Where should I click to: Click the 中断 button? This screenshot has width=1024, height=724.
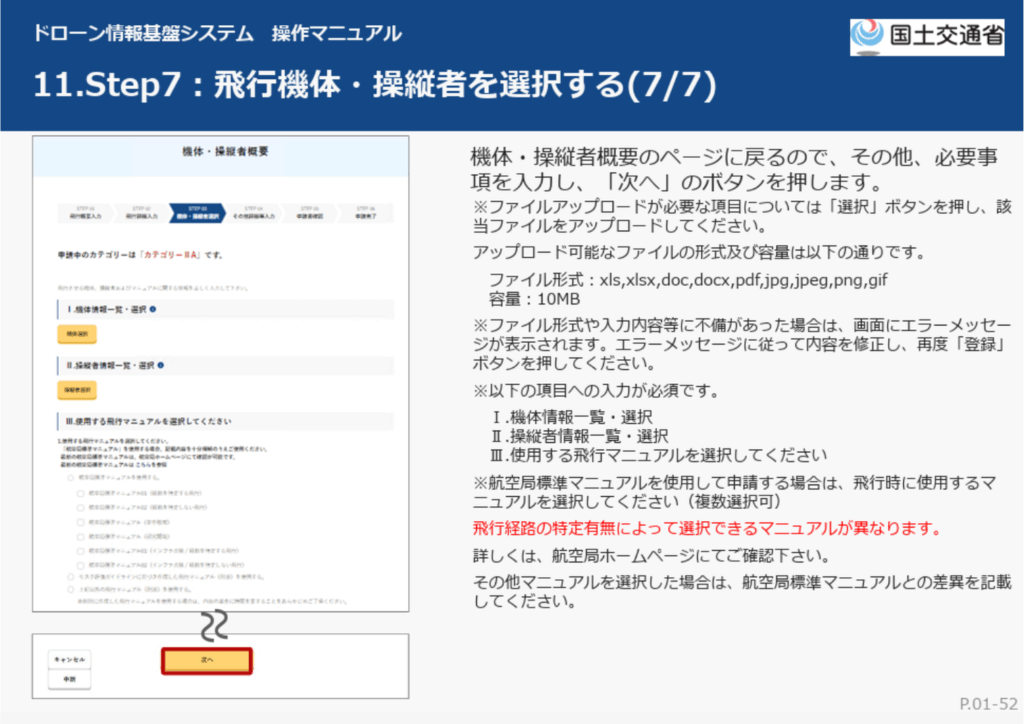69,680
